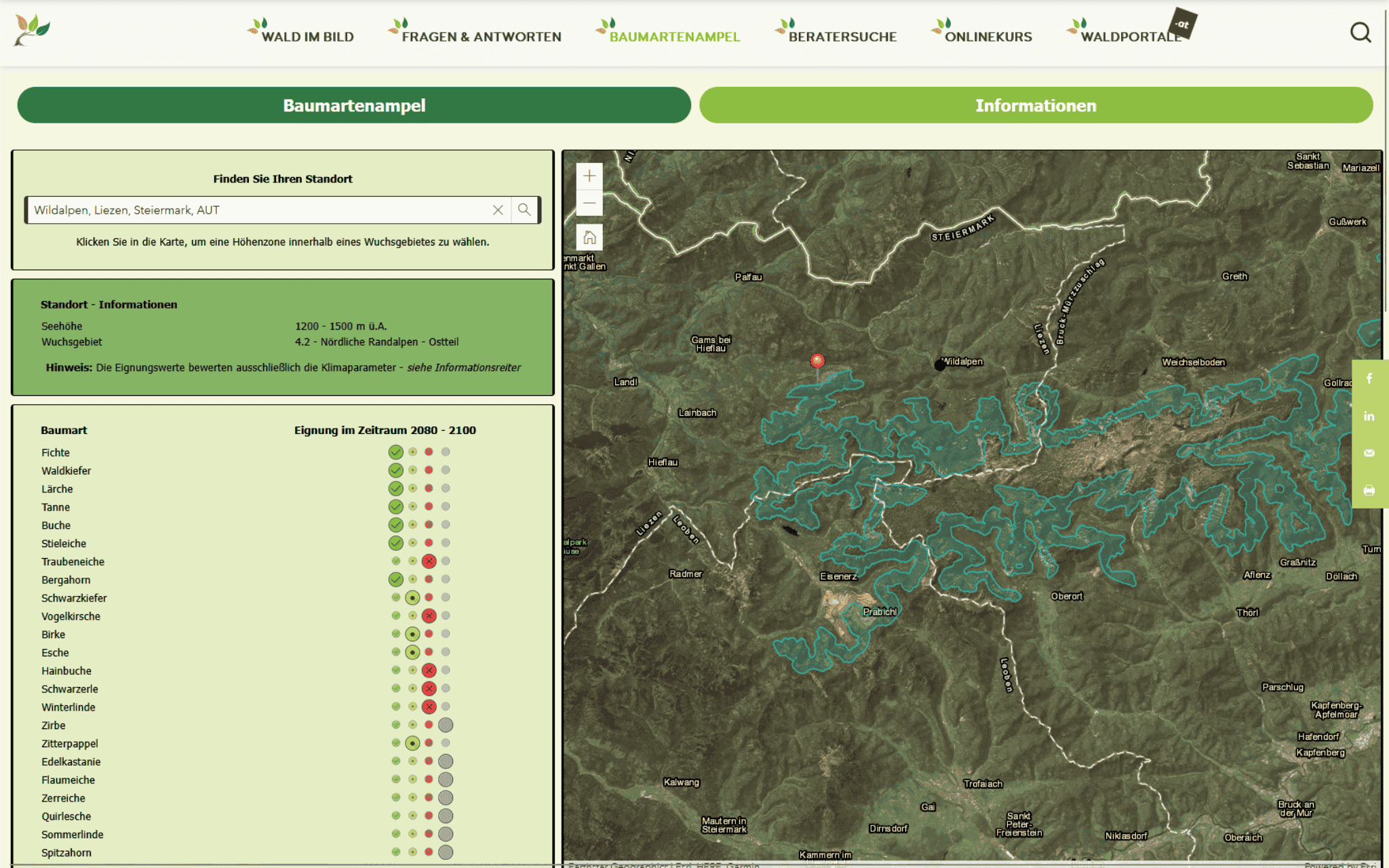Image resolution: width=1389 pixels, height=868 pixels.
Task: Open the siehe Informationsreiter link
Action: [464, 368]
